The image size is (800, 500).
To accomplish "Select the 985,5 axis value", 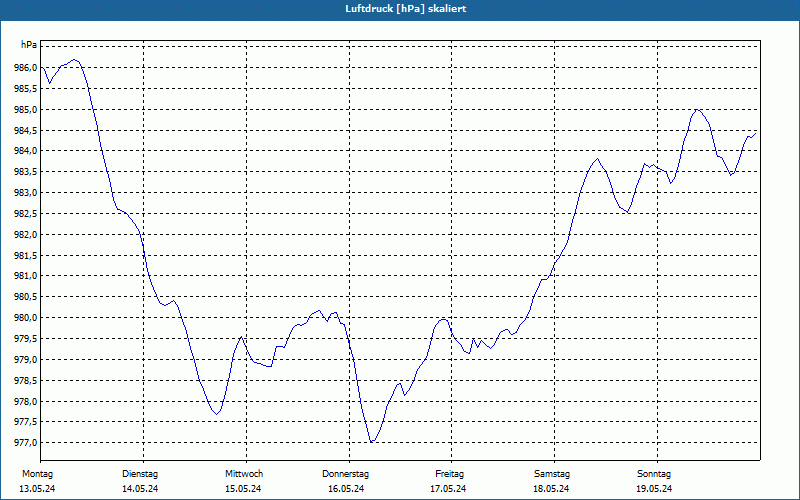I will (26, 89).
